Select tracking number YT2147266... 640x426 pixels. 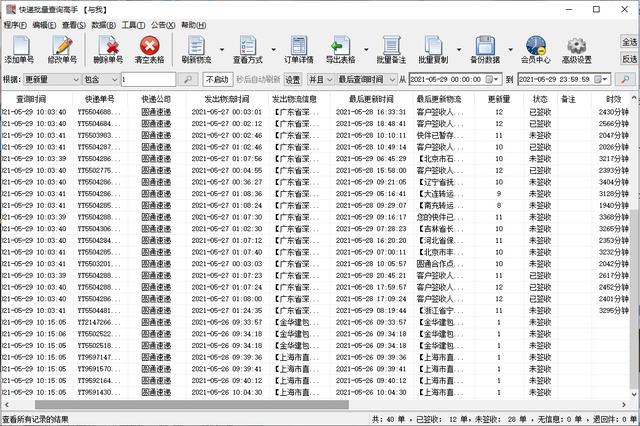click(x=99, y=322)
